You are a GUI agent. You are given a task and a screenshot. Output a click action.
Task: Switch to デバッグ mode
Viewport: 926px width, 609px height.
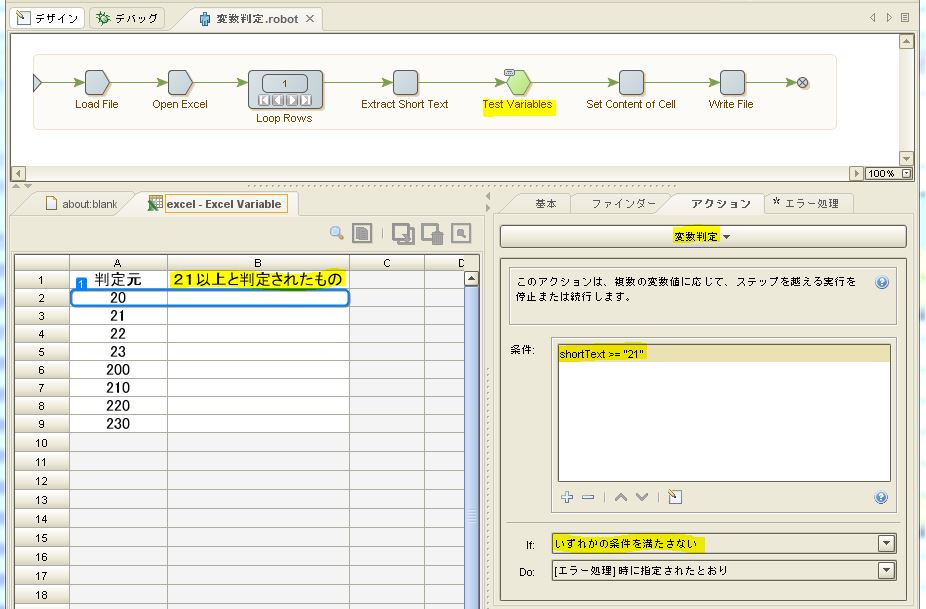coord(128,18)
